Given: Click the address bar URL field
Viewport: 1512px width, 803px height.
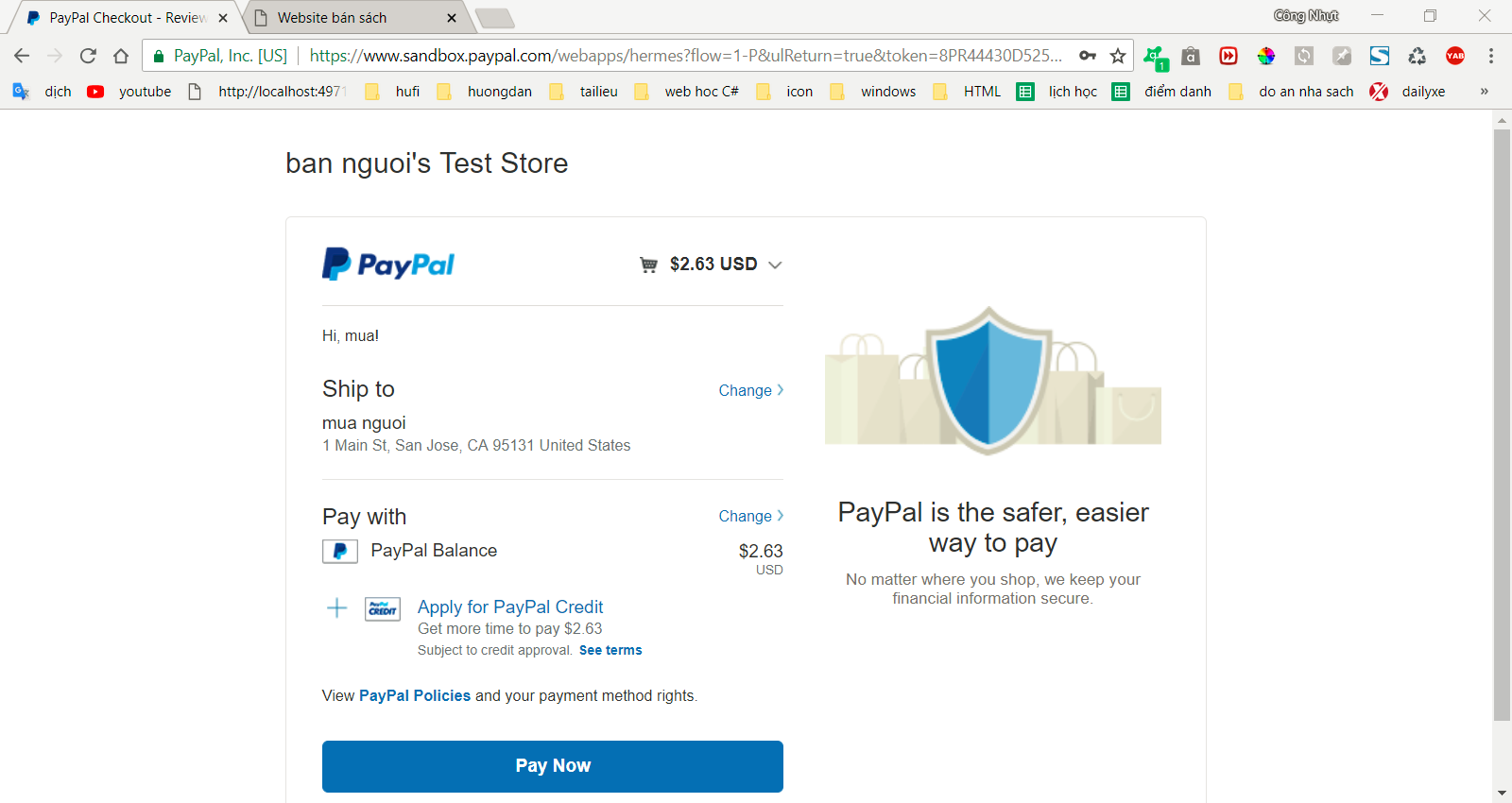Looking at the screenshot, I should [685, 56].
